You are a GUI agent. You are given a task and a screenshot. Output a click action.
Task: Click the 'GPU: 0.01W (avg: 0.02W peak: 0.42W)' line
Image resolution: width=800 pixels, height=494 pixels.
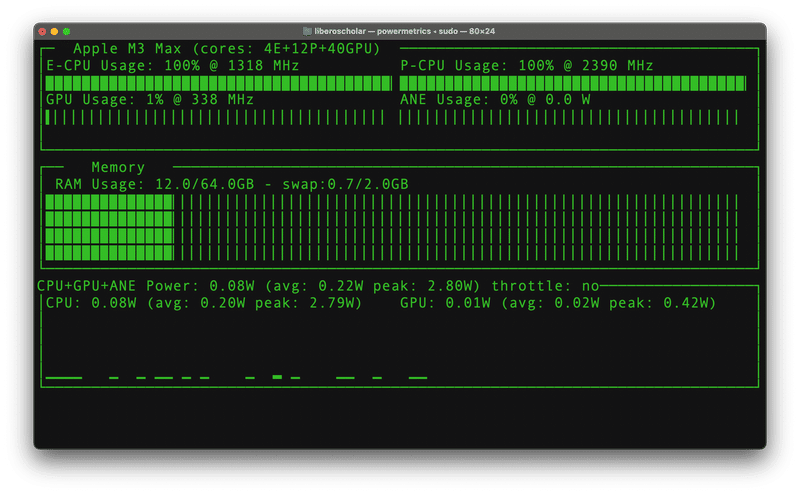(x=558, y=303)
